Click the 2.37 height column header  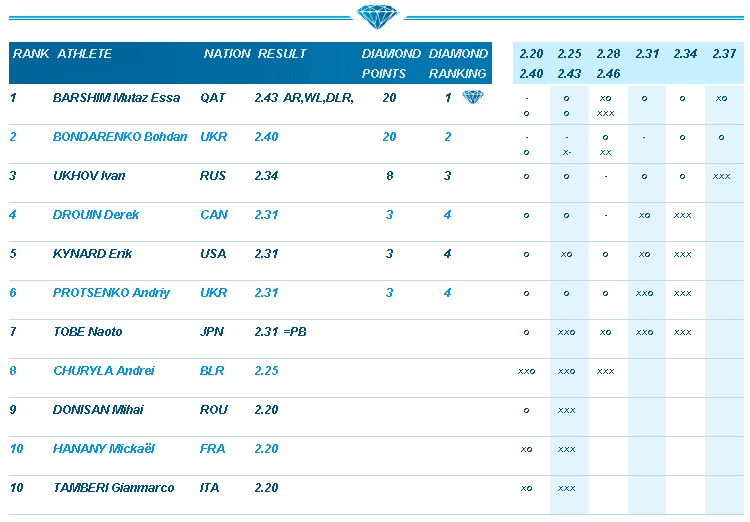pos(724,54)
